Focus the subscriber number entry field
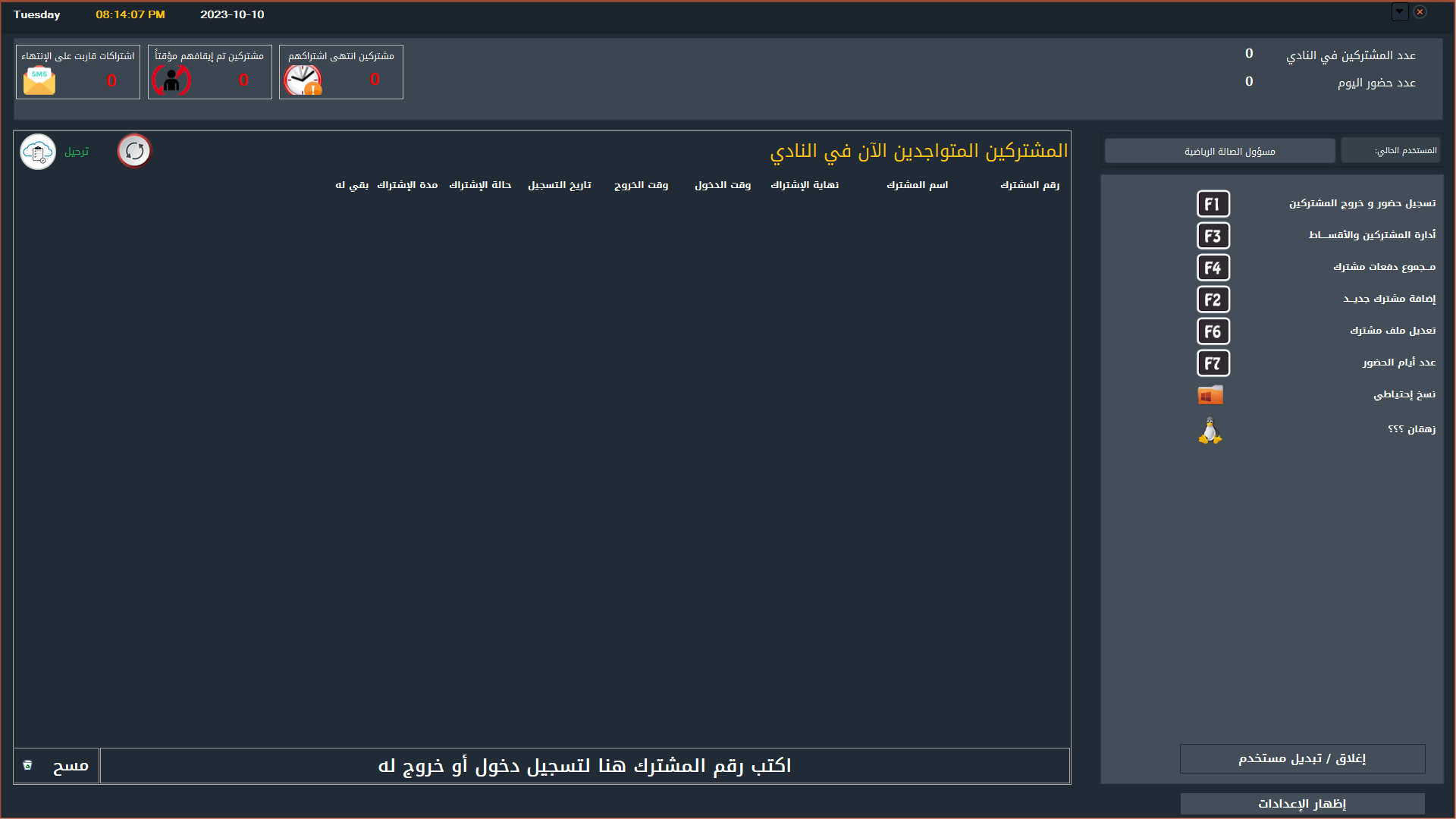Viewport: 1456px width, 819px height. click(x=584, y=766)
